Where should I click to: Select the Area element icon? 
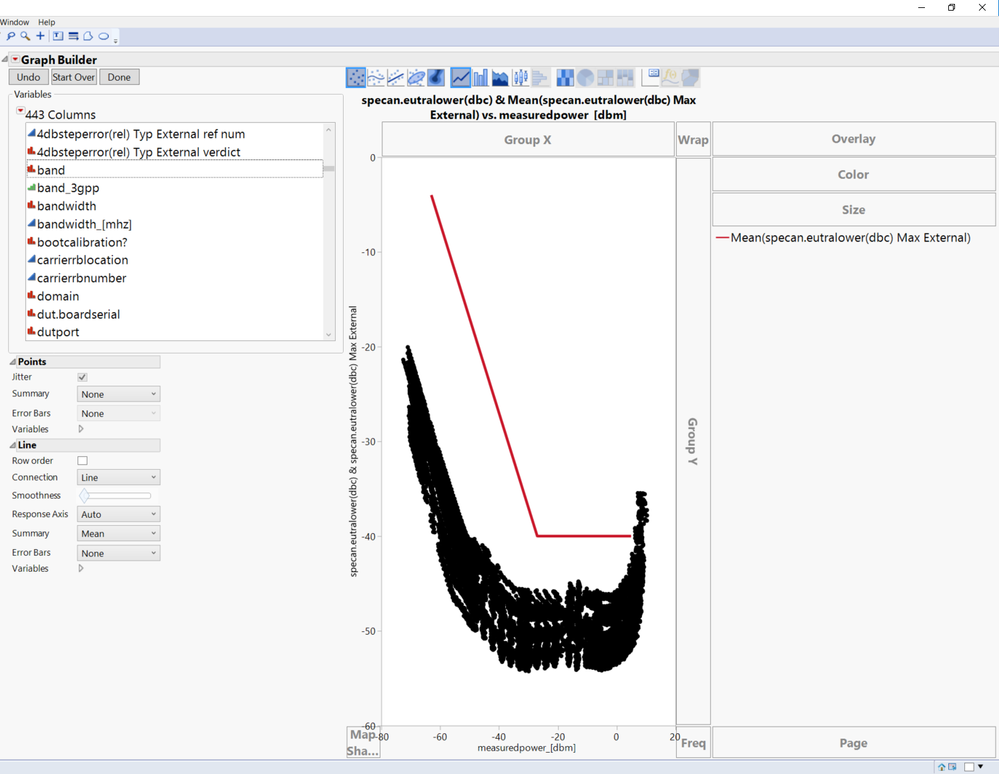(x=500, y=77)
